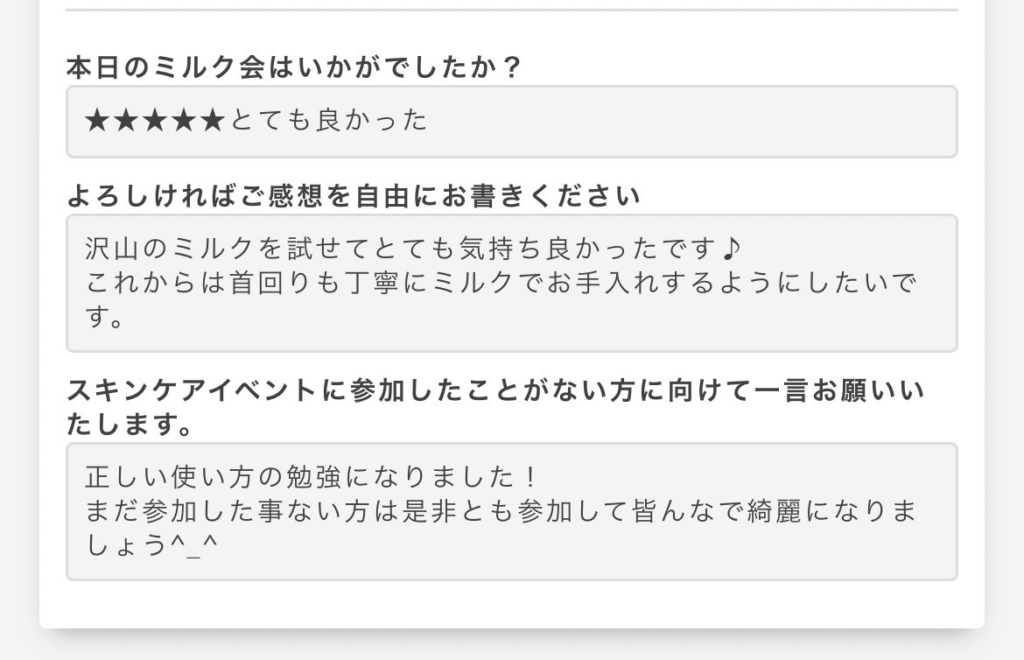1024x660 pixels.
Task: Click the line 沢山のミルクを試せて in feedback
Action: (414, 248)
